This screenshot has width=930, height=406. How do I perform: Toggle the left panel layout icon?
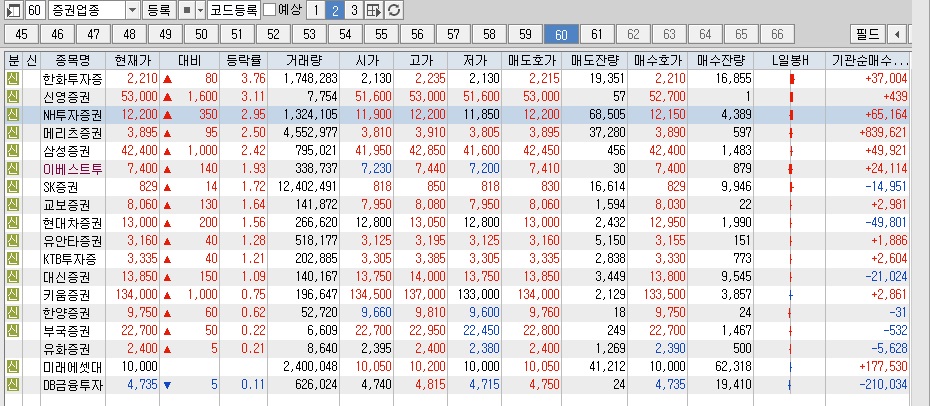tap(13, 9)
